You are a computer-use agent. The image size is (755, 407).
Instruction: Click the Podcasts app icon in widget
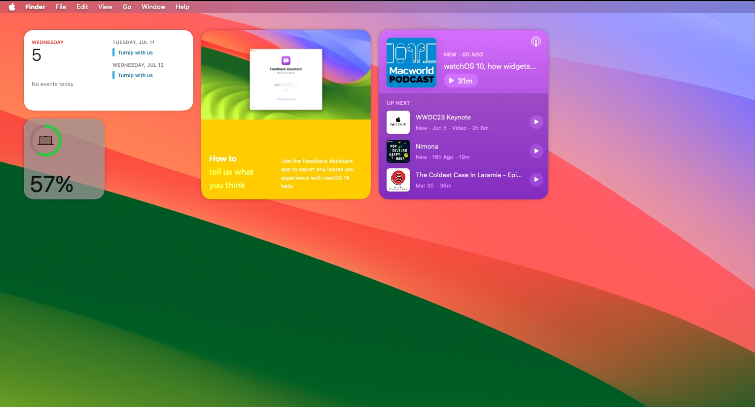click(x=536, y=42)
